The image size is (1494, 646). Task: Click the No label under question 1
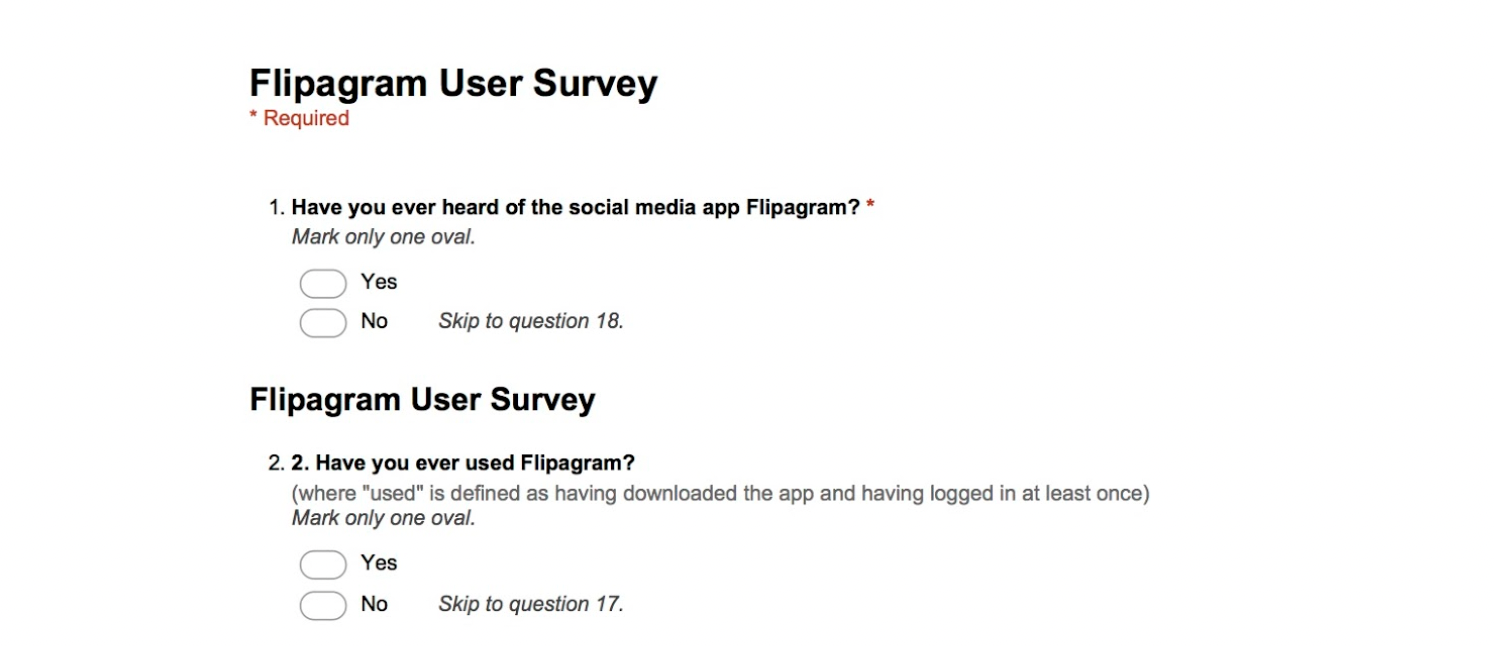coord(374,321)
